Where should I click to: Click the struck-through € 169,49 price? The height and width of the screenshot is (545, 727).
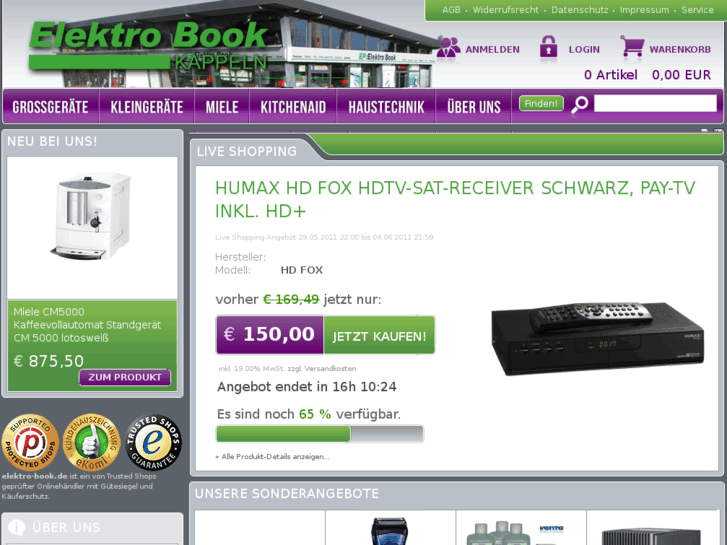[291, 300]
